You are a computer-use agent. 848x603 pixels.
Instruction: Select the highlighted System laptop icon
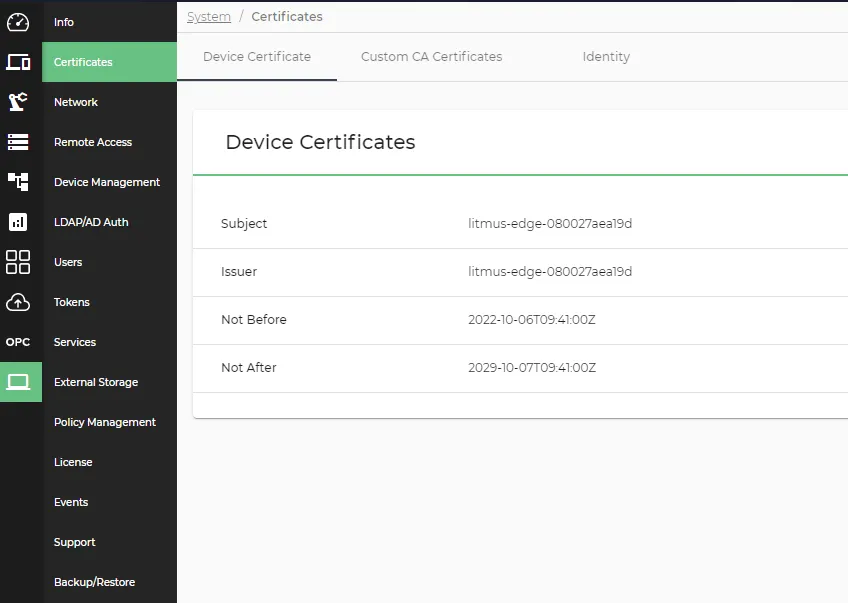[21, 382]
